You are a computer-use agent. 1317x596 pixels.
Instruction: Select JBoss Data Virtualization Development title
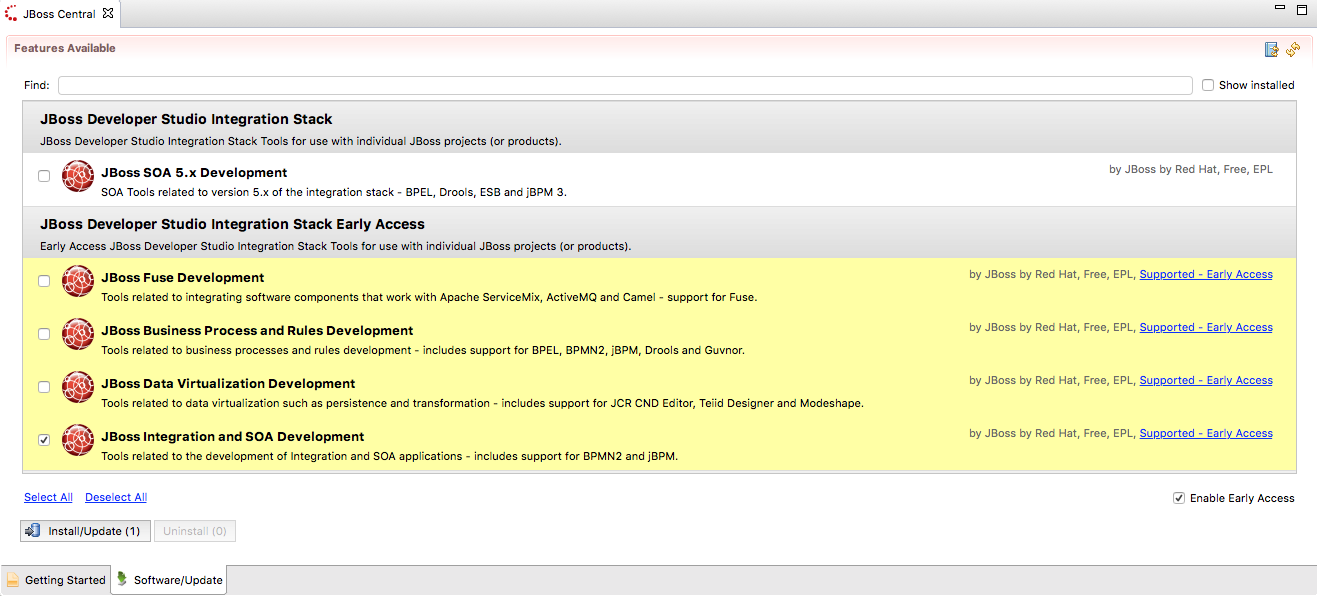coord(228,384)
